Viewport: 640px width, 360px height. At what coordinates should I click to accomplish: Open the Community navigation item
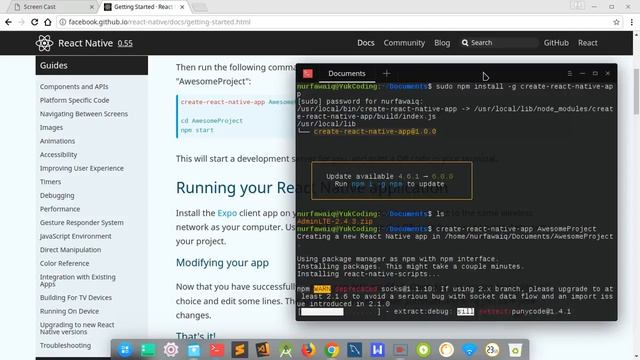pos(404,43)
